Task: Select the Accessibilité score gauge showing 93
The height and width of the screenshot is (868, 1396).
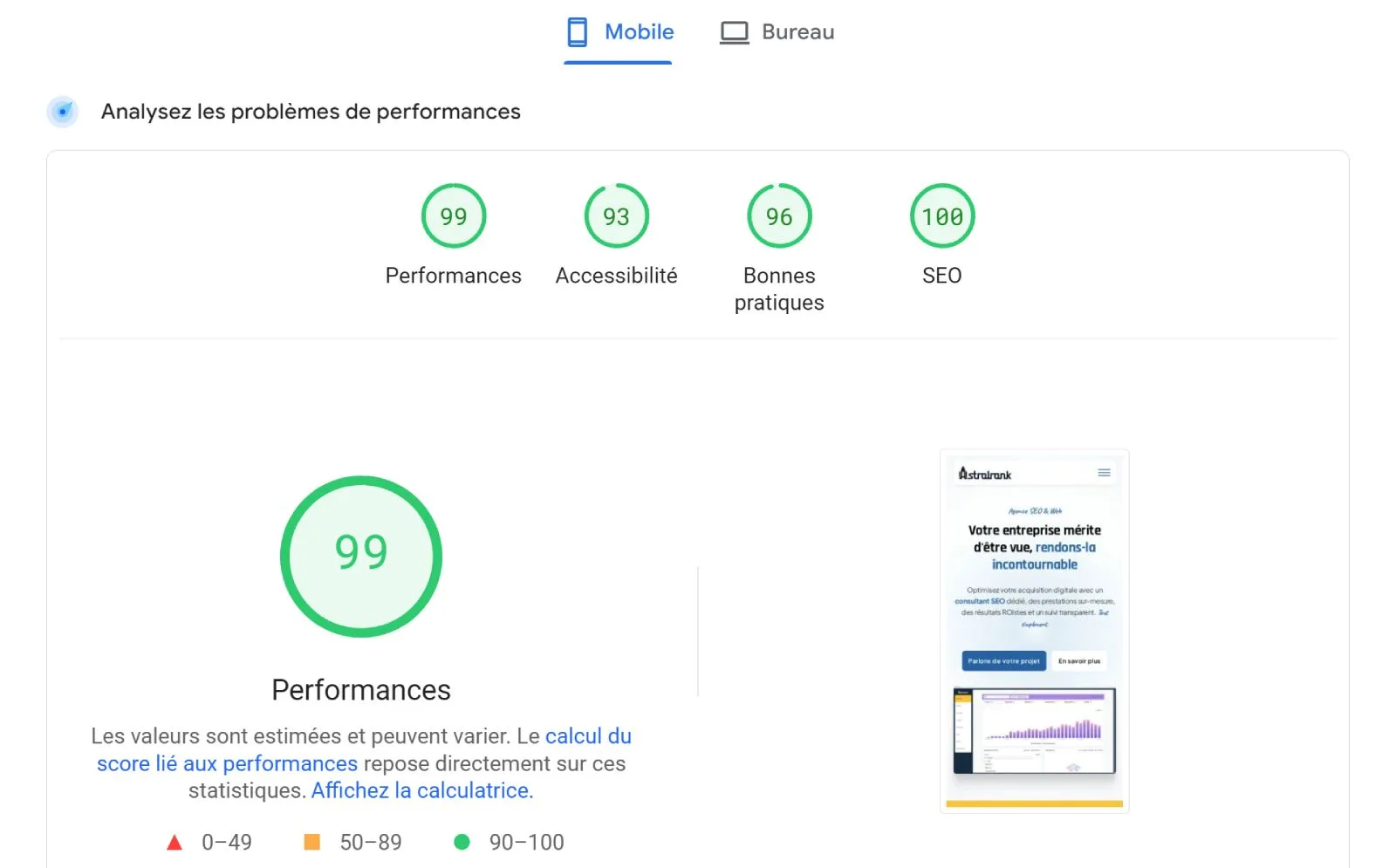Action: click(616, 215)
